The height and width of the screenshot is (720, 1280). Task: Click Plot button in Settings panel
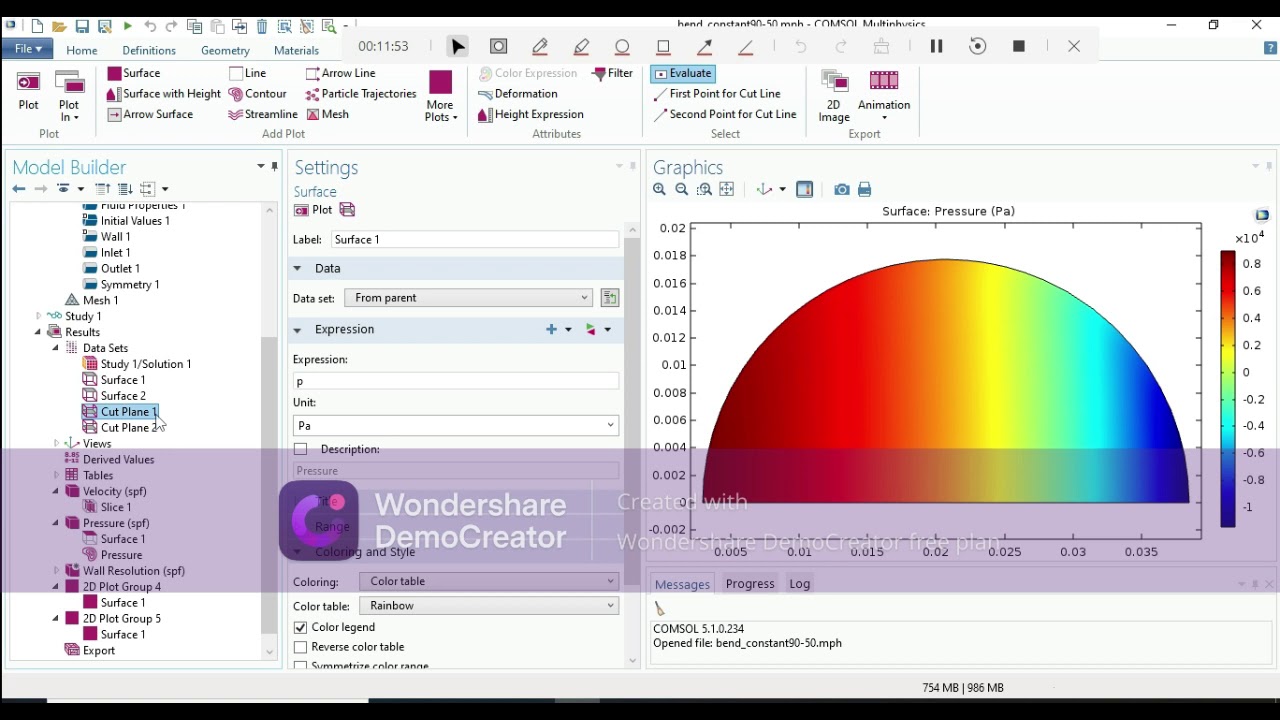coord(313,210)
